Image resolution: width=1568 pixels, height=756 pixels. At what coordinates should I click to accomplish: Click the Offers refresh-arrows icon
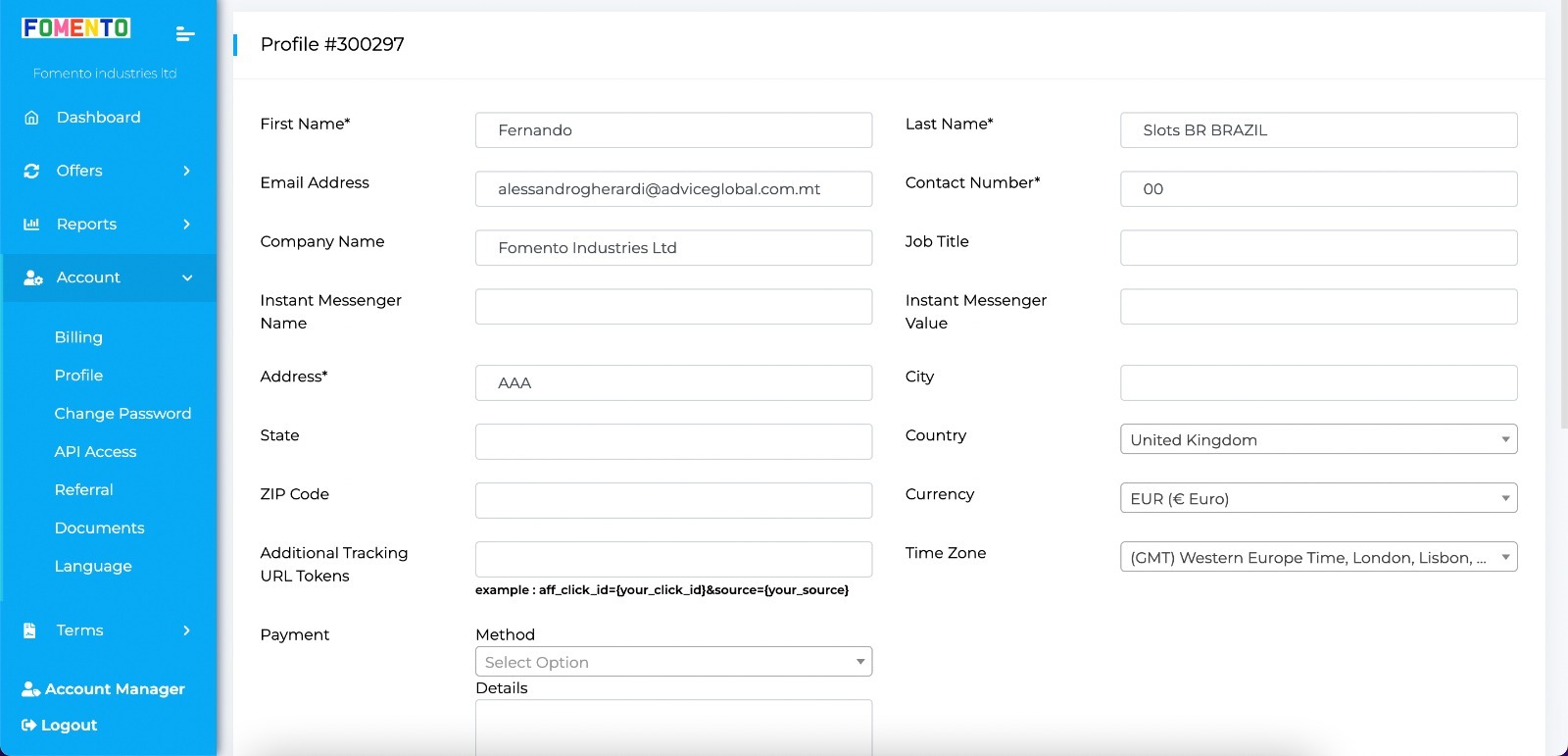pos(31,171)
